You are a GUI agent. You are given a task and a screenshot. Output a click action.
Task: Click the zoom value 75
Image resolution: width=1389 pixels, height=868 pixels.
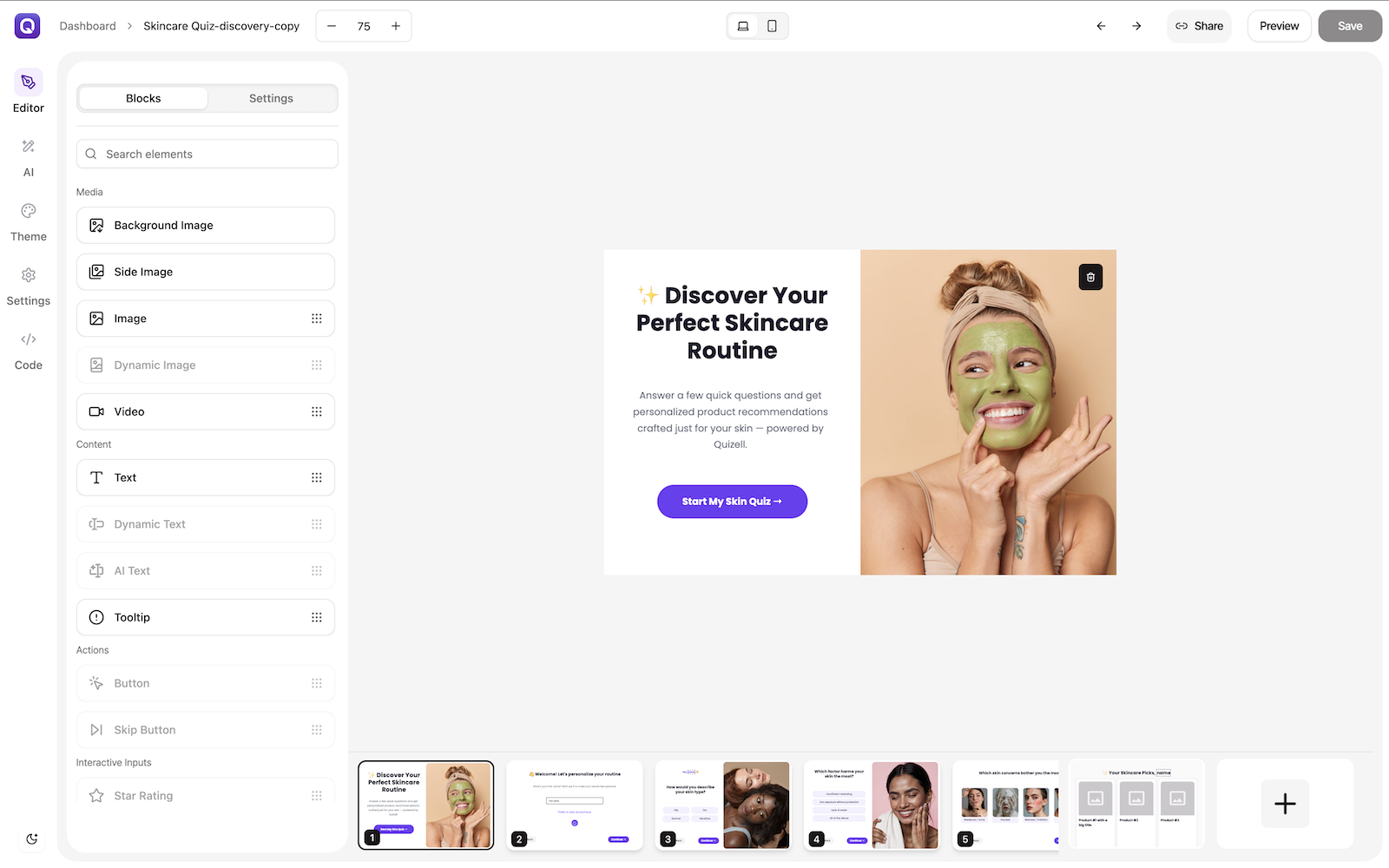pyautogui.click(x=364, y=26)
